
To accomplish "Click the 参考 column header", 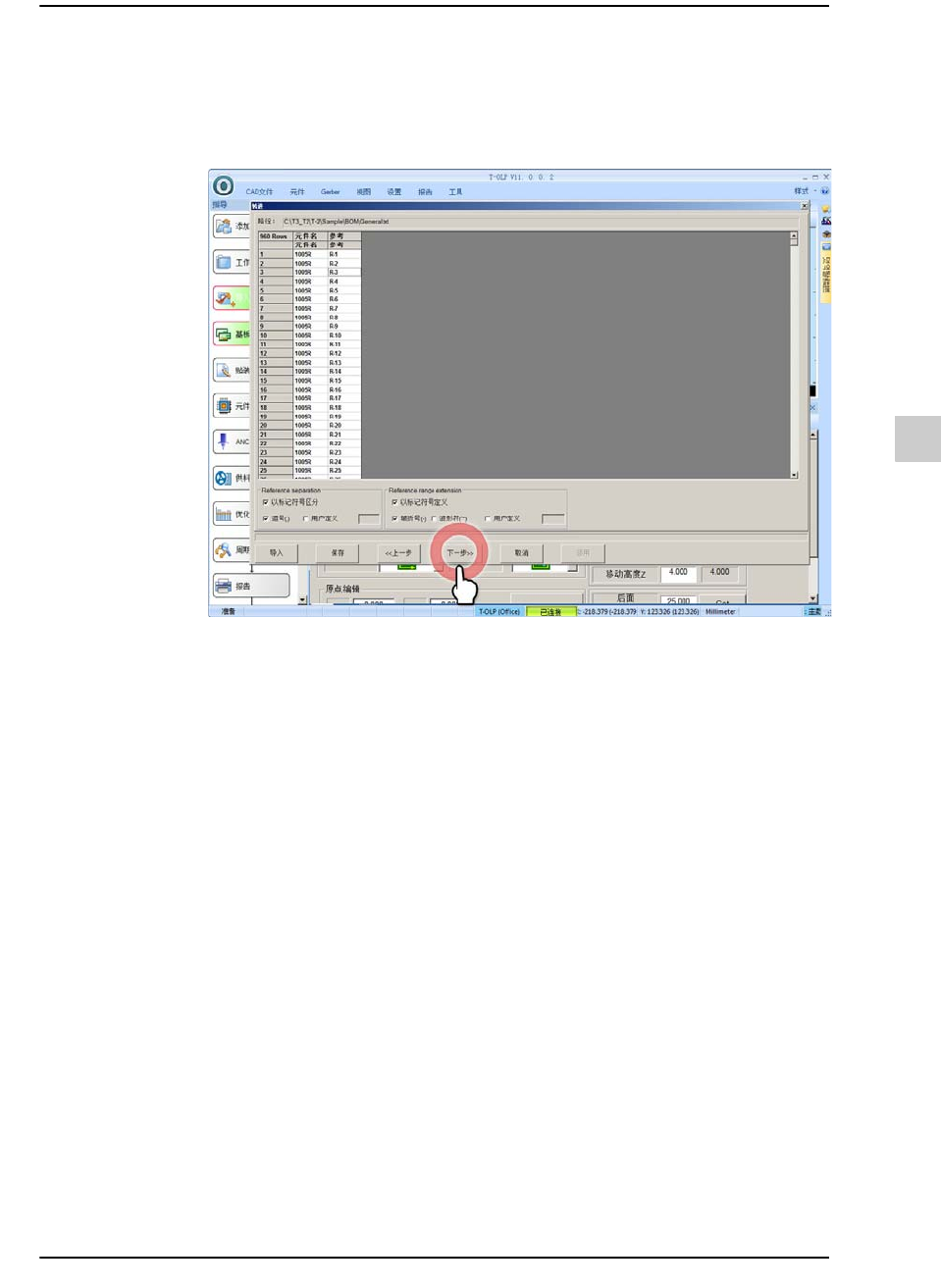I will [344, 236].
